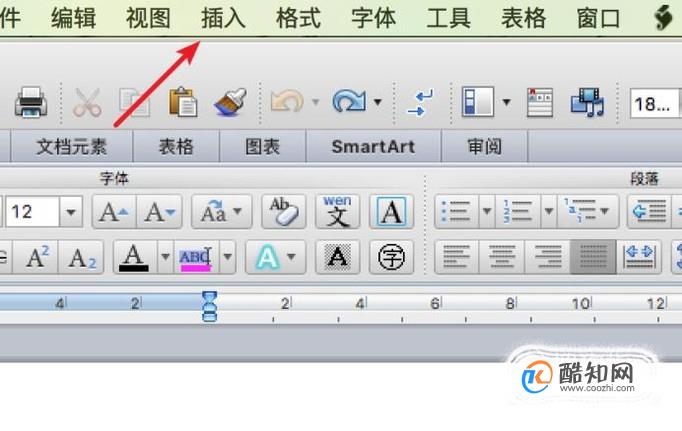Click the ruler indent marker
Screen dimensions: 682x431
210,306
